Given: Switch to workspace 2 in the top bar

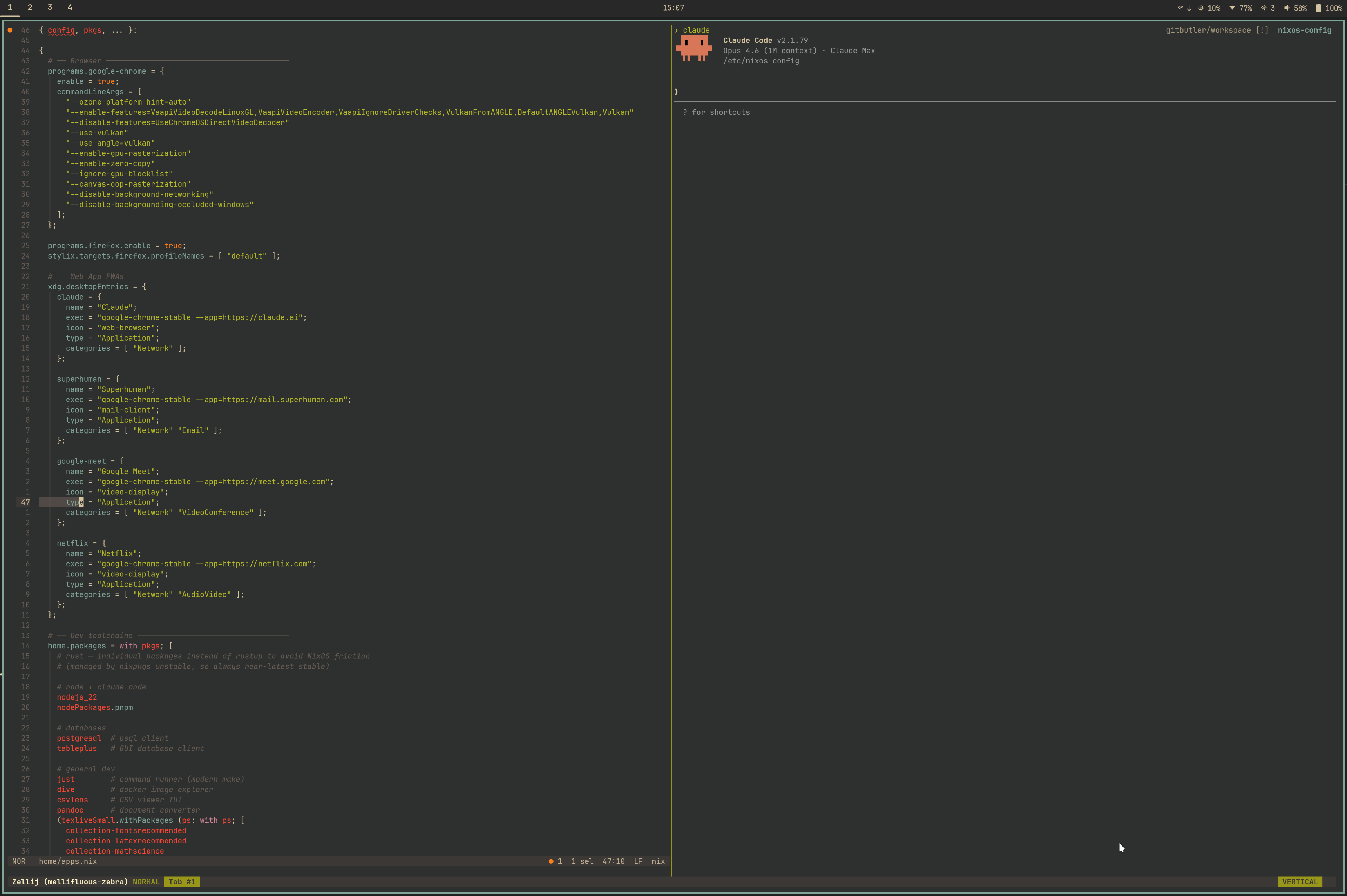Looking at the screenshot, I should tap(30, 7).
